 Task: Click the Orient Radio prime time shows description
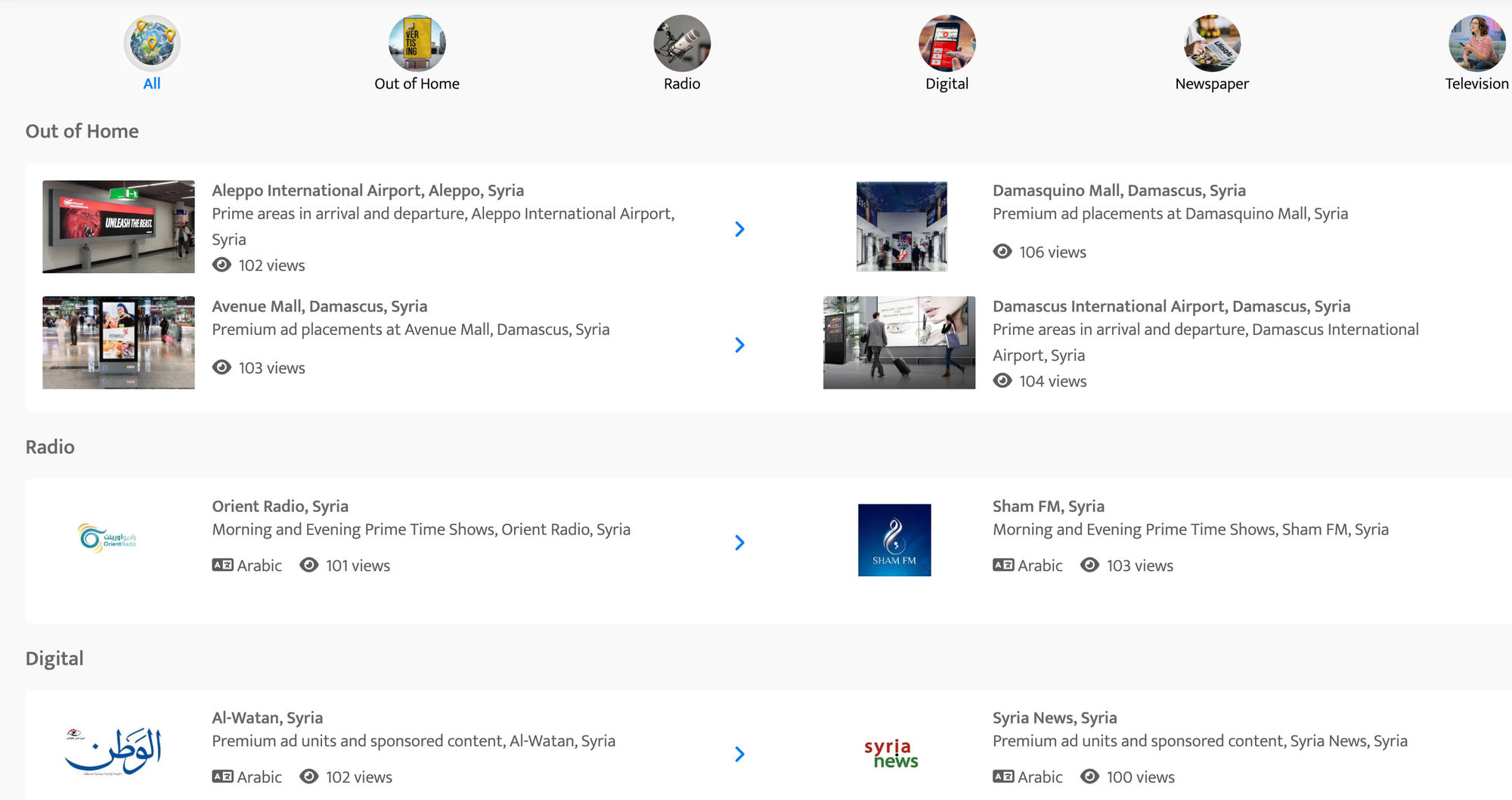click(x=421, y=529)
